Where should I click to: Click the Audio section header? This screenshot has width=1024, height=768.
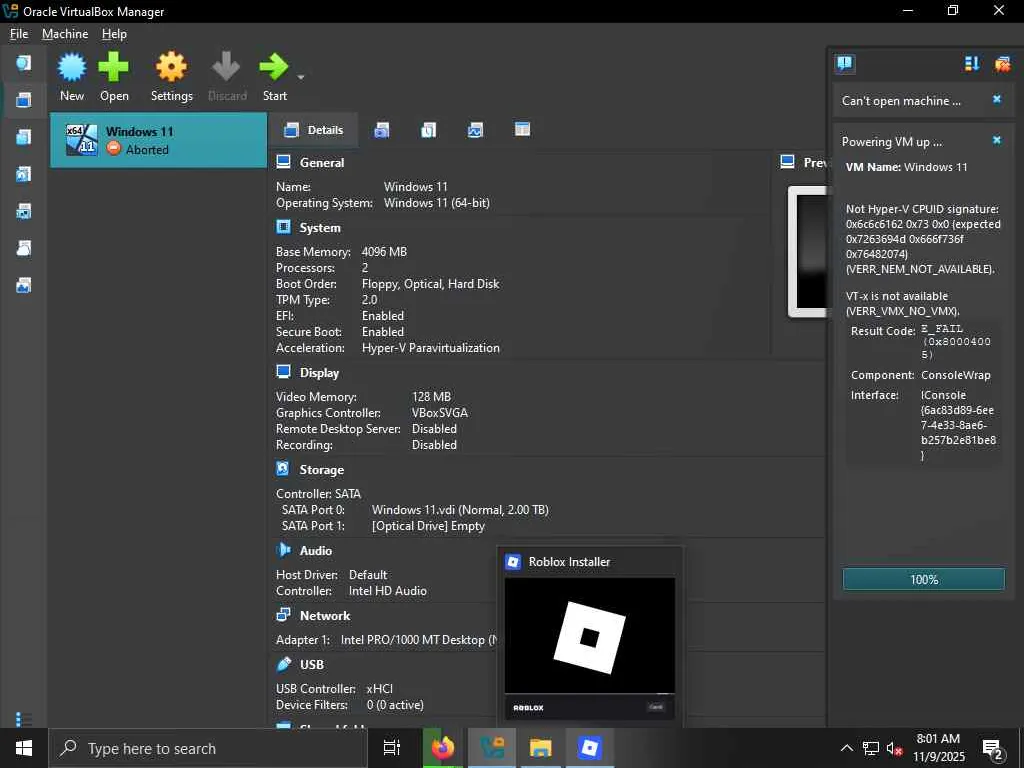point(315,551)
